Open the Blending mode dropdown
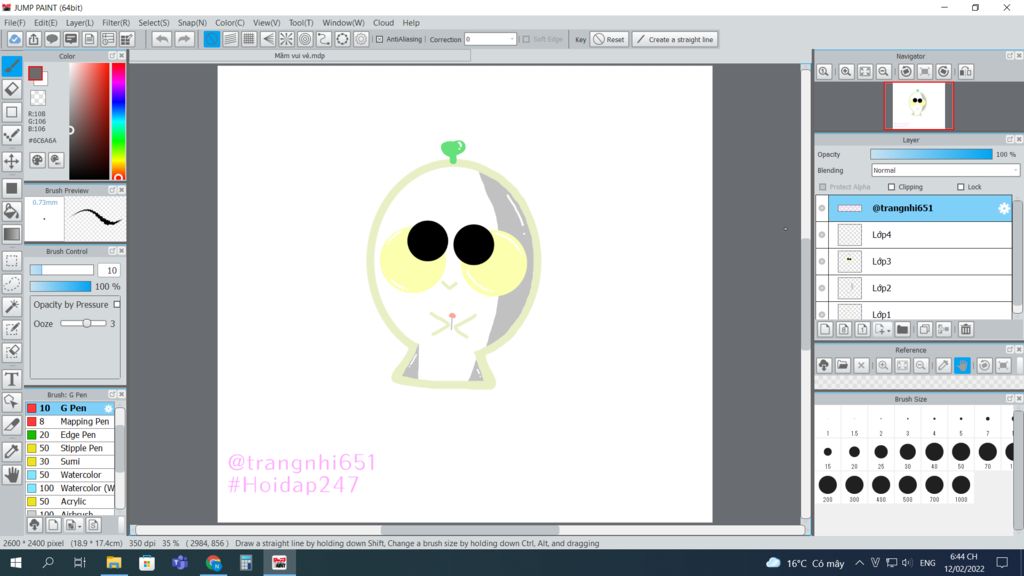Screen dimensions: 1024x576 click(944, 170)
